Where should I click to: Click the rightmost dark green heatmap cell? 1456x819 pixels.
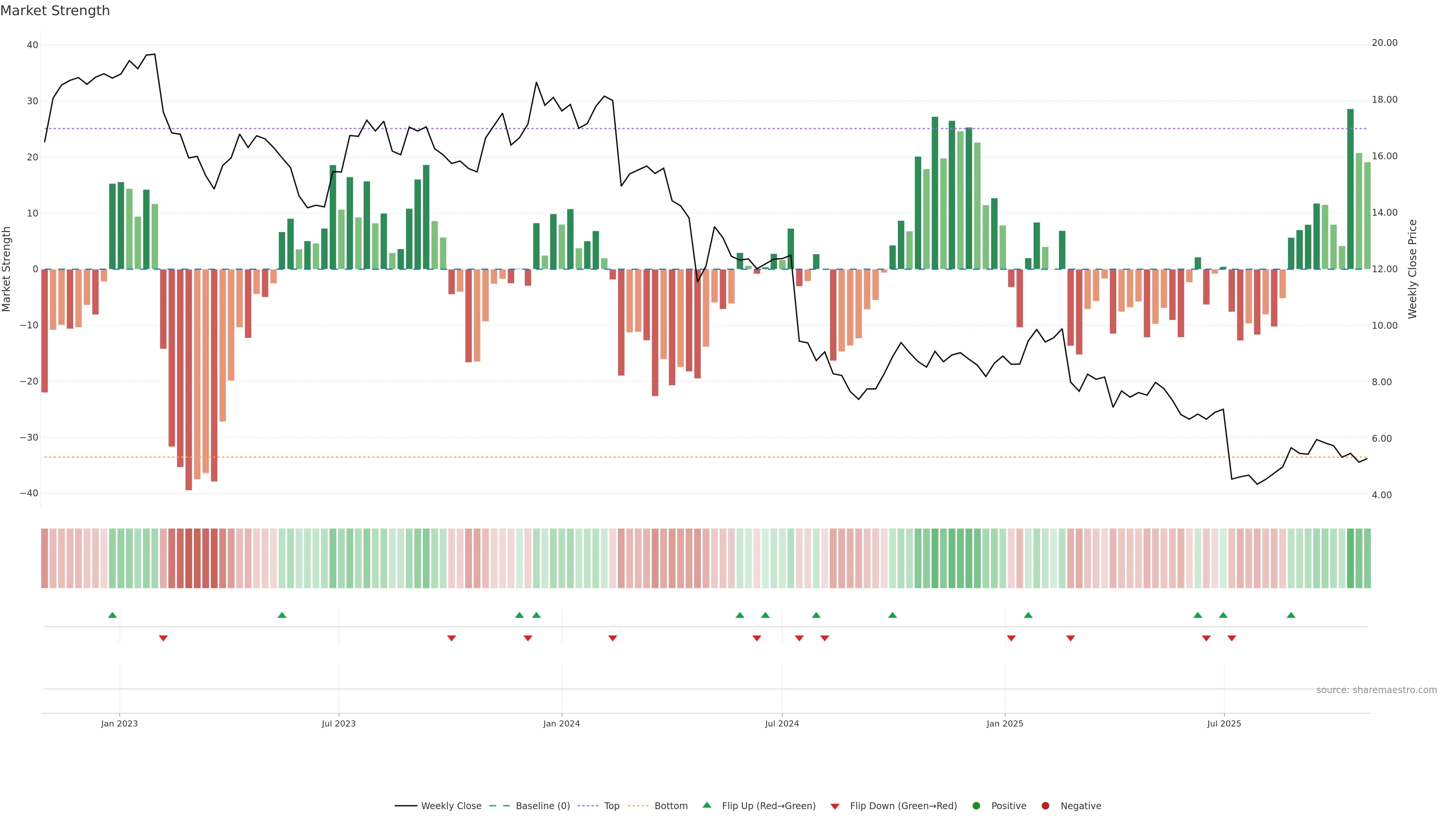click(x=1351, y=559)
